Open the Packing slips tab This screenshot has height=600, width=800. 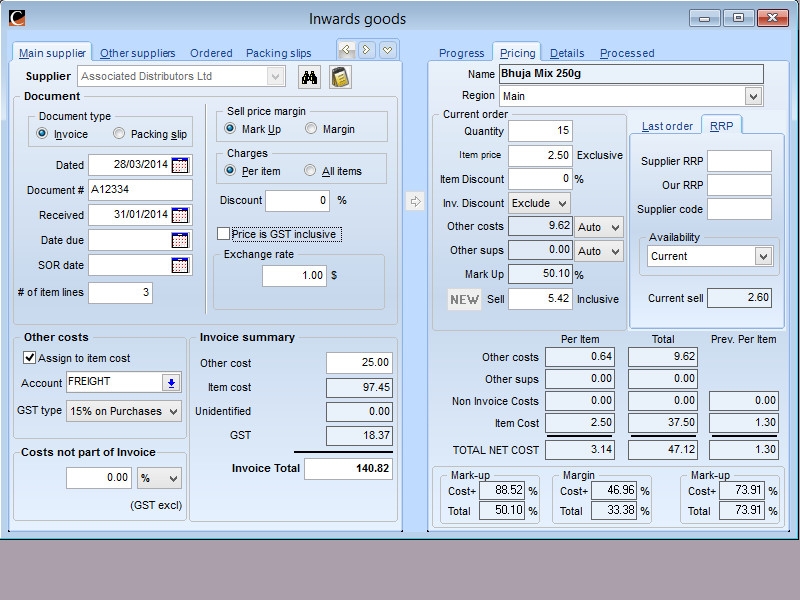tap(279, 53)
